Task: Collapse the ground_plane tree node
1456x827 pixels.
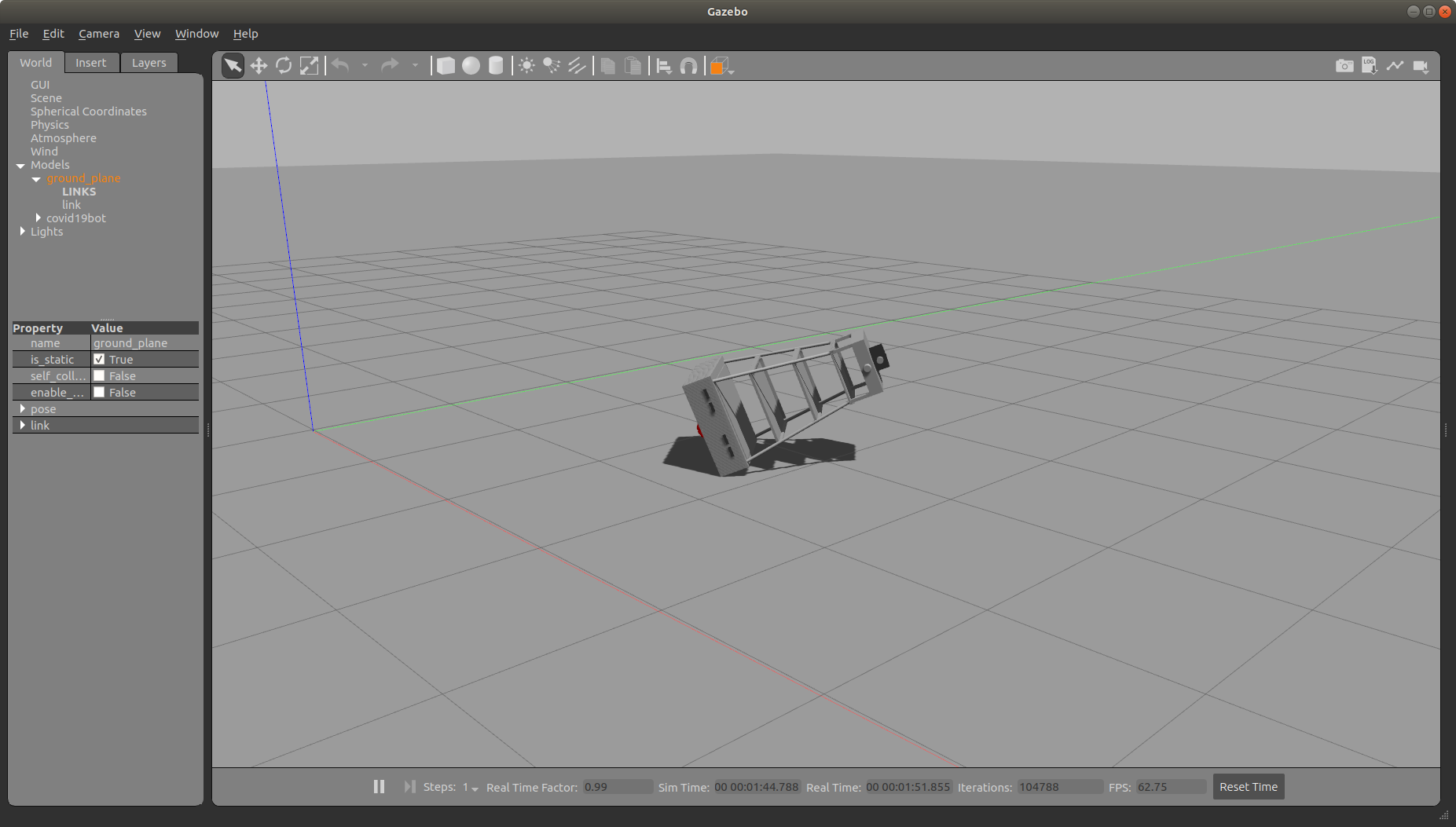Action: tap(36, 178)
